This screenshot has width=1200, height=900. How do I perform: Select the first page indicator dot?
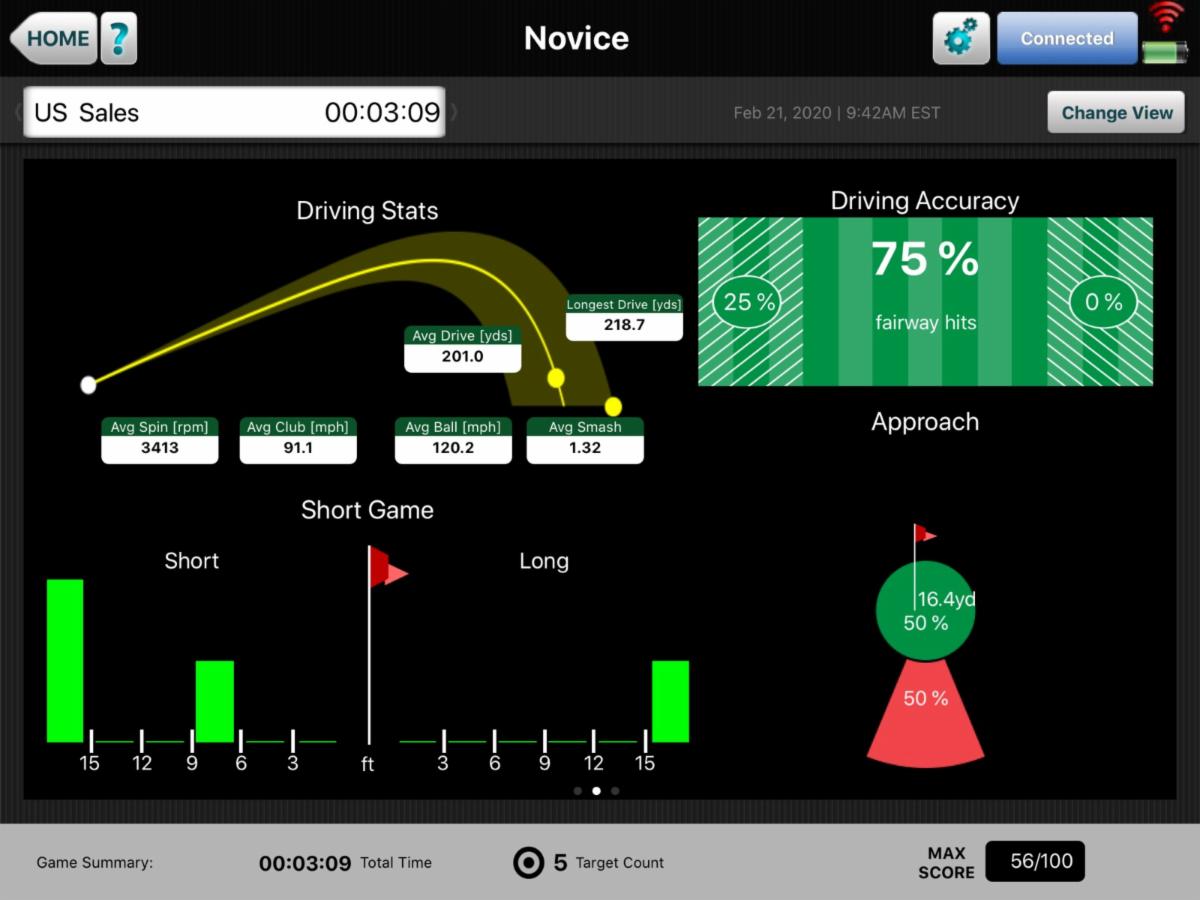[578, 790]
